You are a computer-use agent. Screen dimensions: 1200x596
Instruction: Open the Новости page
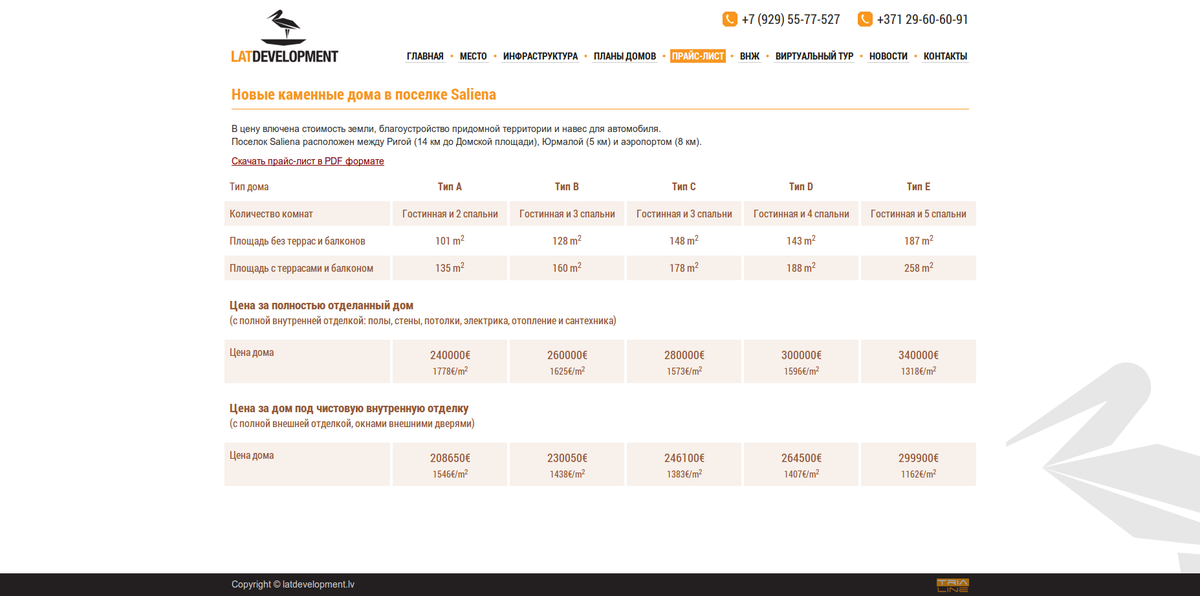pyautogui.click(x=888, y=57)
